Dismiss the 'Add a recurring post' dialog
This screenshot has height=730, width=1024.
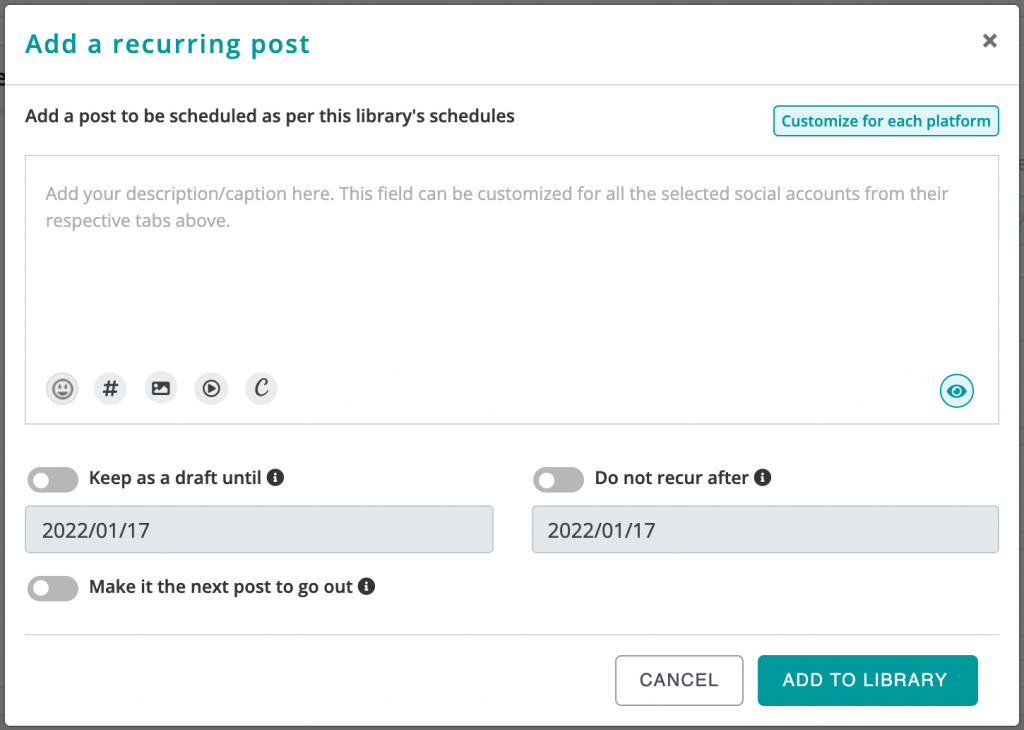[989, 41]
